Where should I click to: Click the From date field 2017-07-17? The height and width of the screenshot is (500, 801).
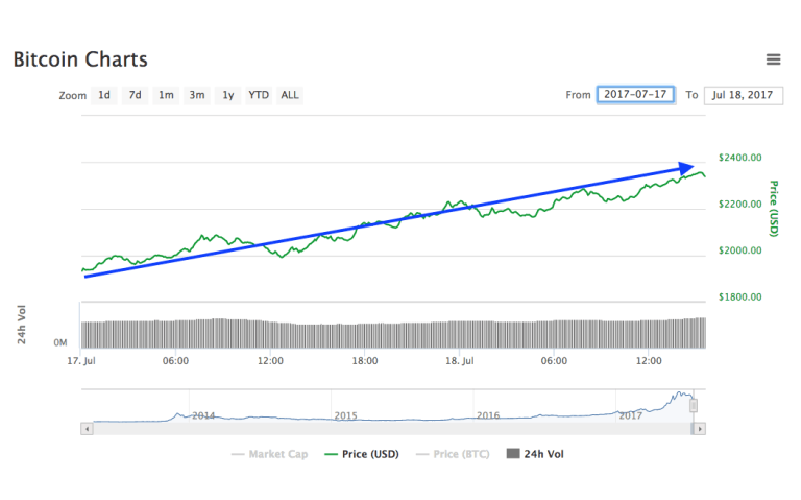click(x=636, y=94)
